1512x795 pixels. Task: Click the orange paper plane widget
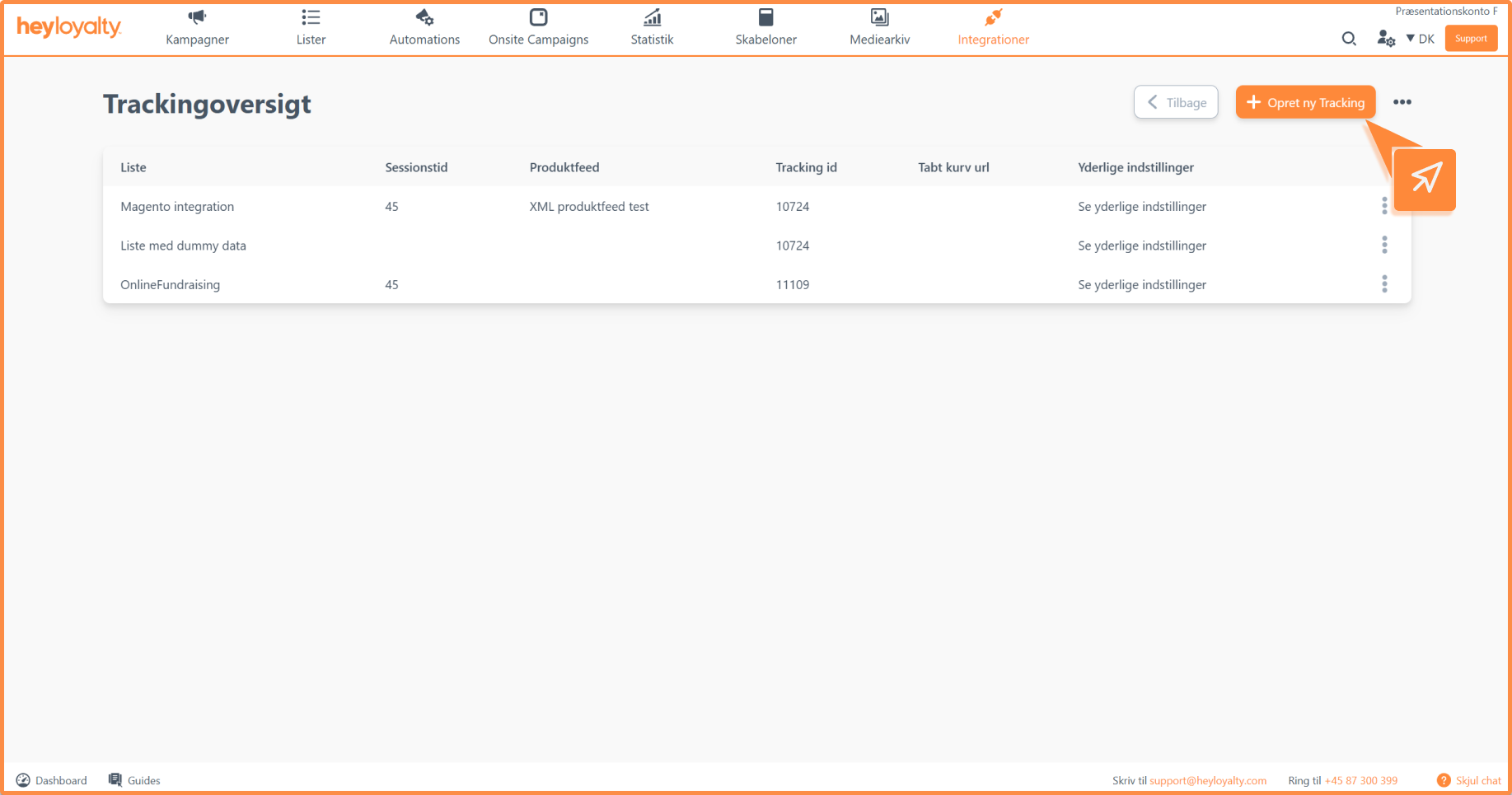click(x=1425, y=179)
